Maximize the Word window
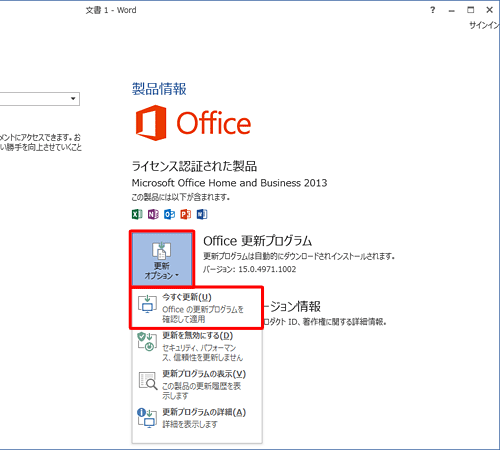The width and height of the screenshot is (500, 450). point(470,10)
